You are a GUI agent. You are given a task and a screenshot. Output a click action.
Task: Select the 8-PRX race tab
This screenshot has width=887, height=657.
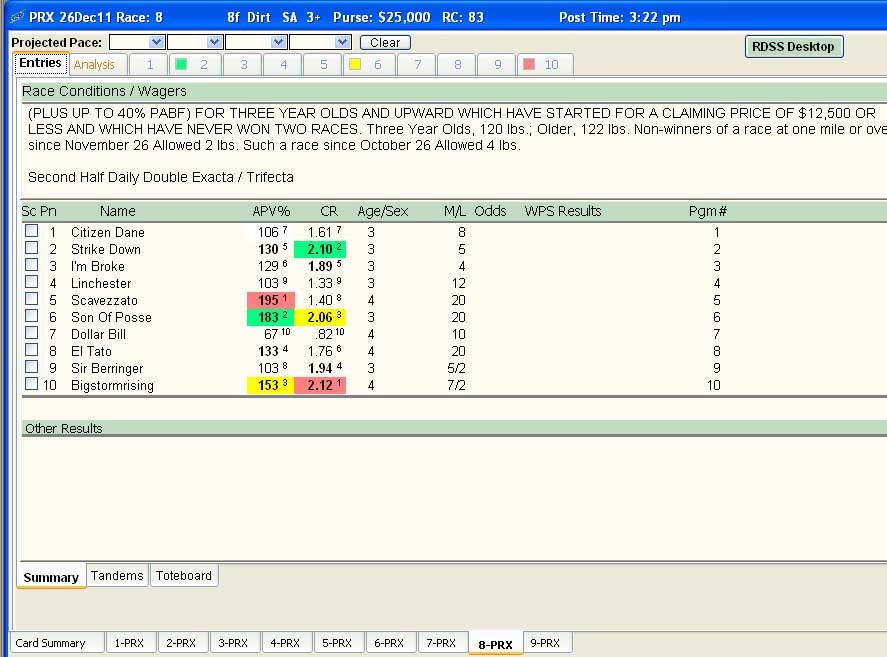point(496,644)
